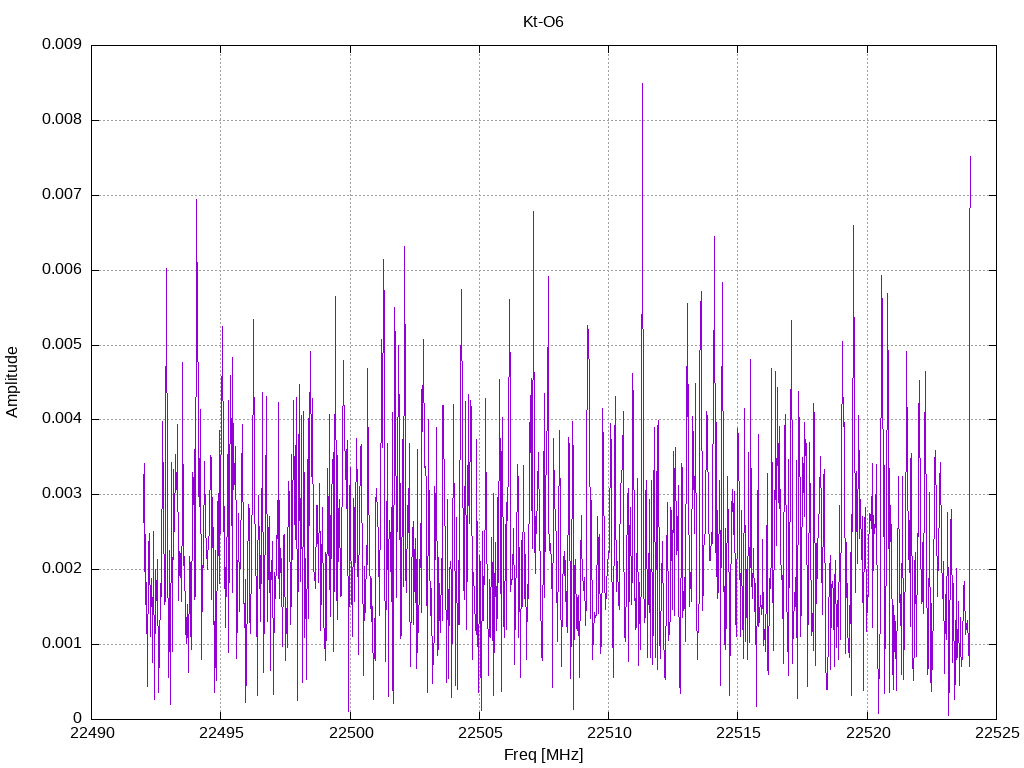Click y-axis tick label 0.002
Image resolution: width=1024 pixels, height=768 pixels.
click(62, 568)
